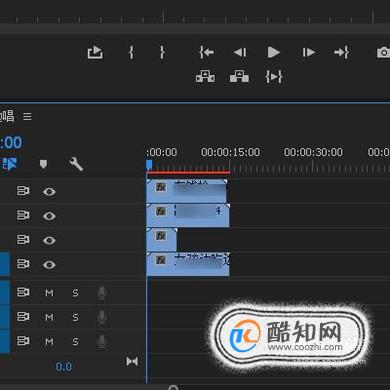Toggle sync lock on the first audio track

tap(23, 292)
